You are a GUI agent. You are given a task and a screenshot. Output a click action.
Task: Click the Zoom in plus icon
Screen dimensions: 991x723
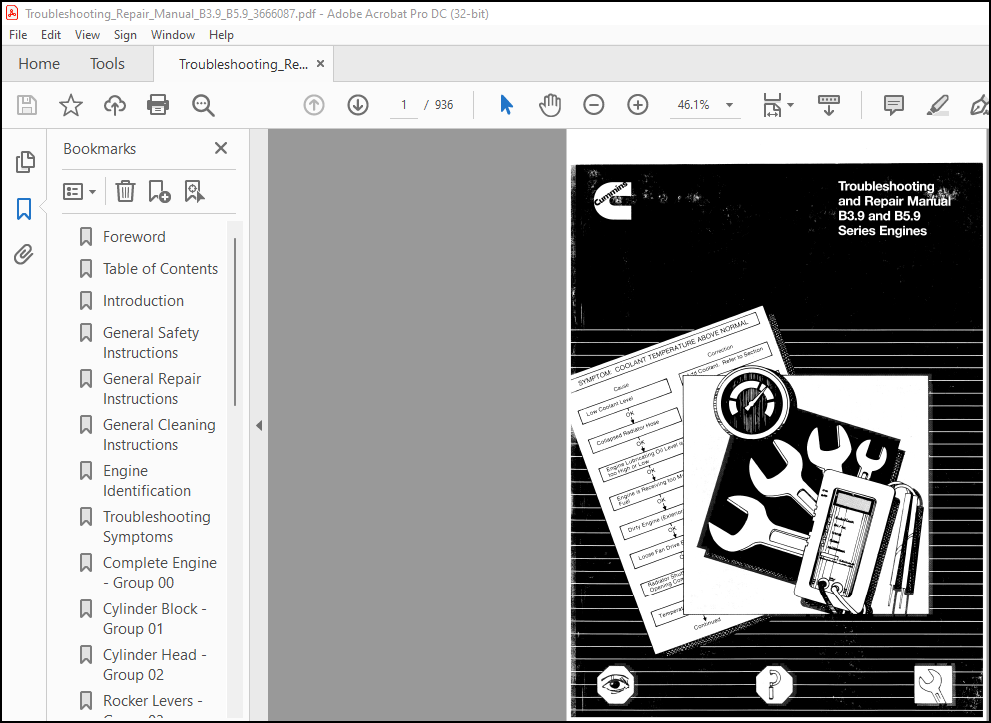[x=638, y=105]
